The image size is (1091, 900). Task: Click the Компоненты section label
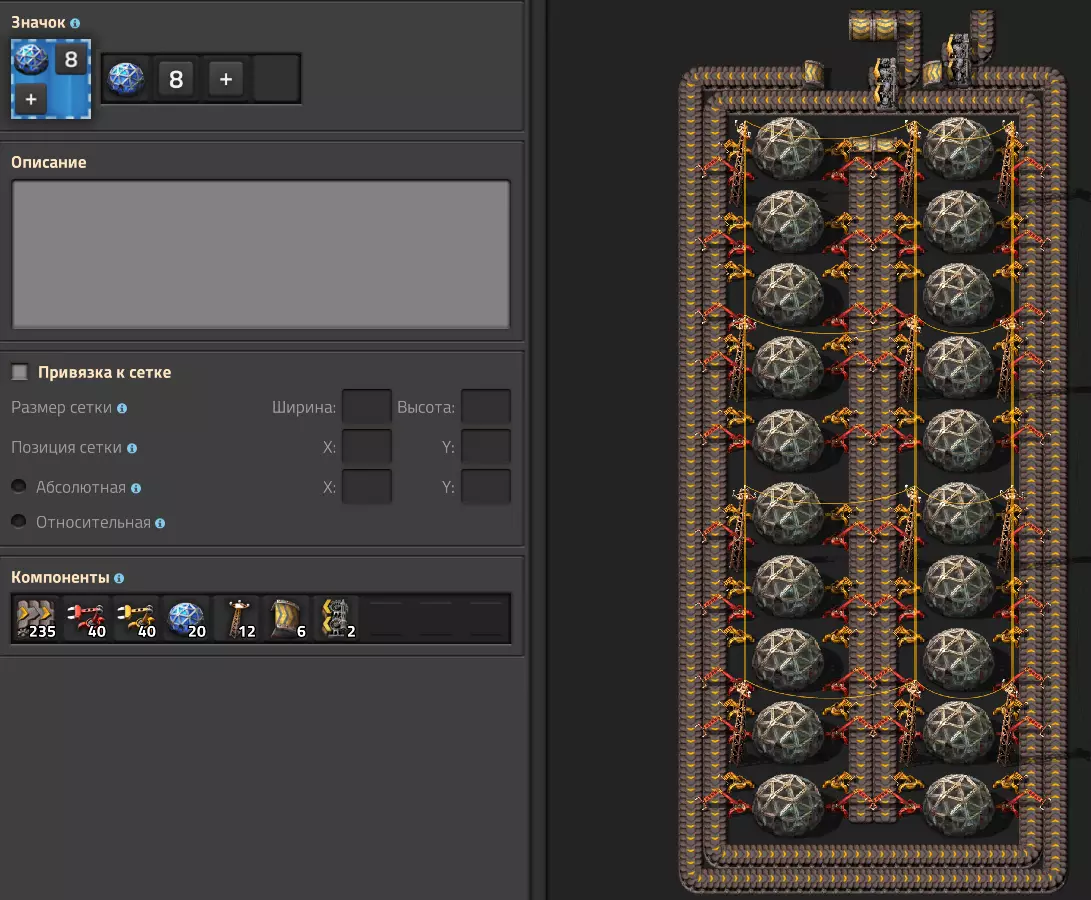point(60,577)
